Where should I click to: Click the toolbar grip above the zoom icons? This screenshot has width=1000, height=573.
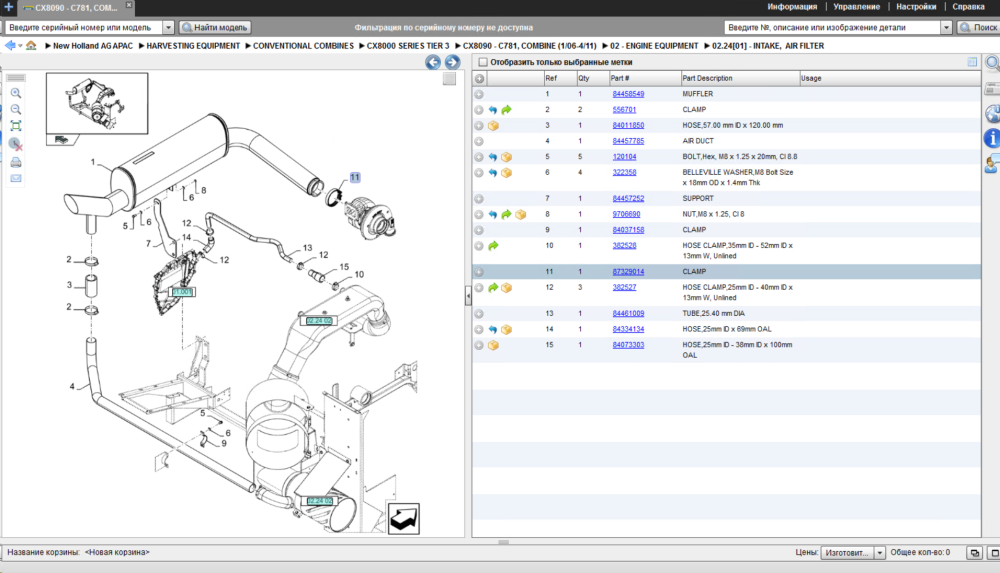point(16,78)
